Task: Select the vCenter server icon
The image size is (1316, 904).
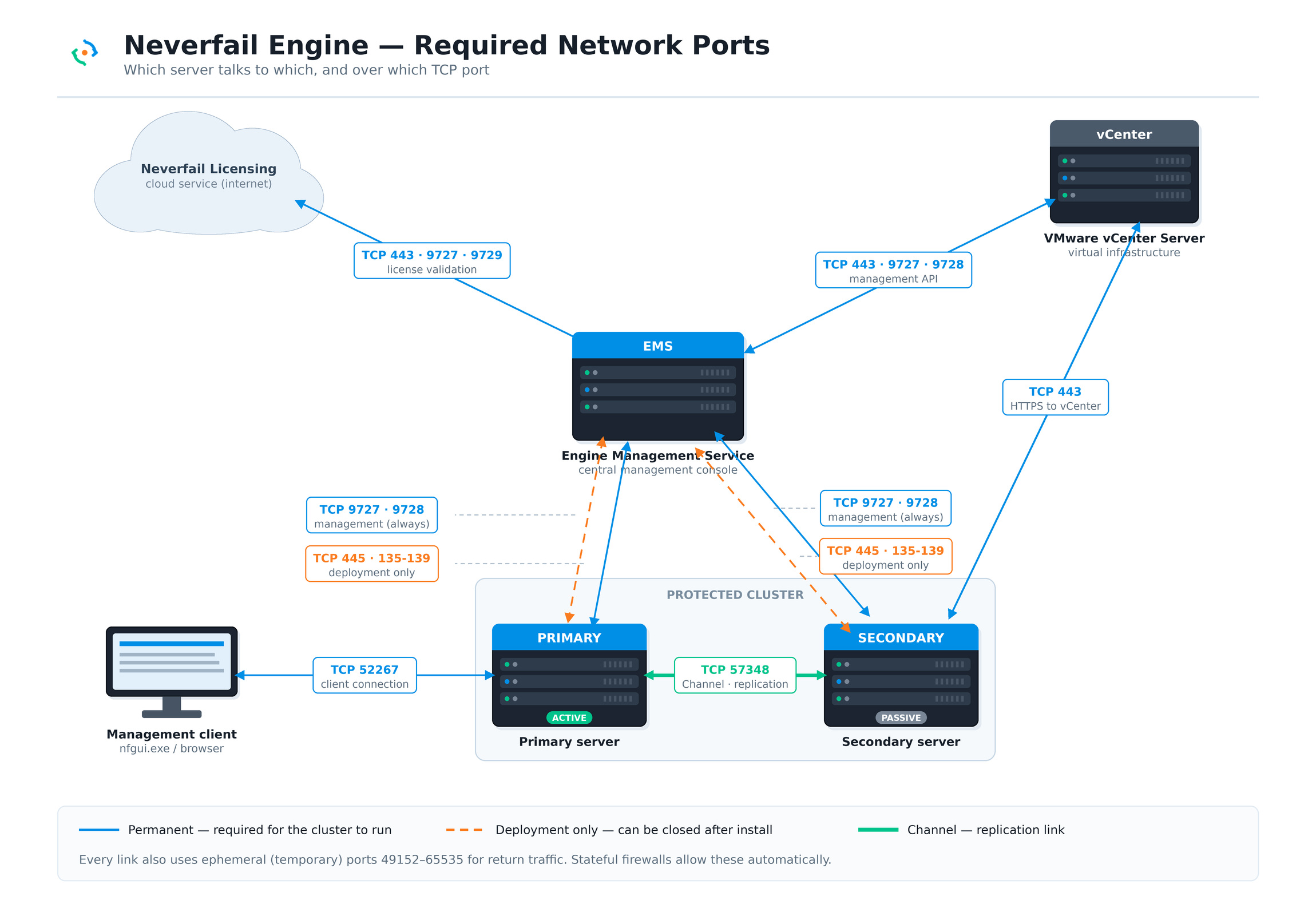Action: [x=1124, y=172]
